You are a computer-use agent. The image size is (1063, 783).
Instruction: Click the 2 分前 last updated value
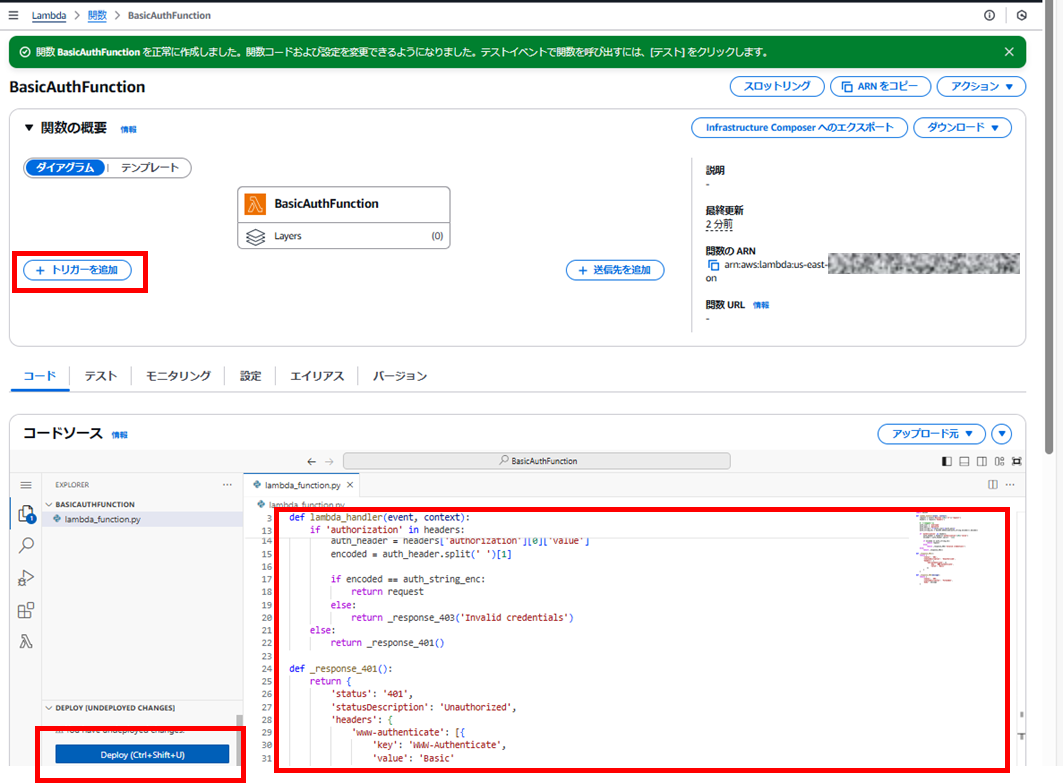pyautogui.click(x=719, y=224)
